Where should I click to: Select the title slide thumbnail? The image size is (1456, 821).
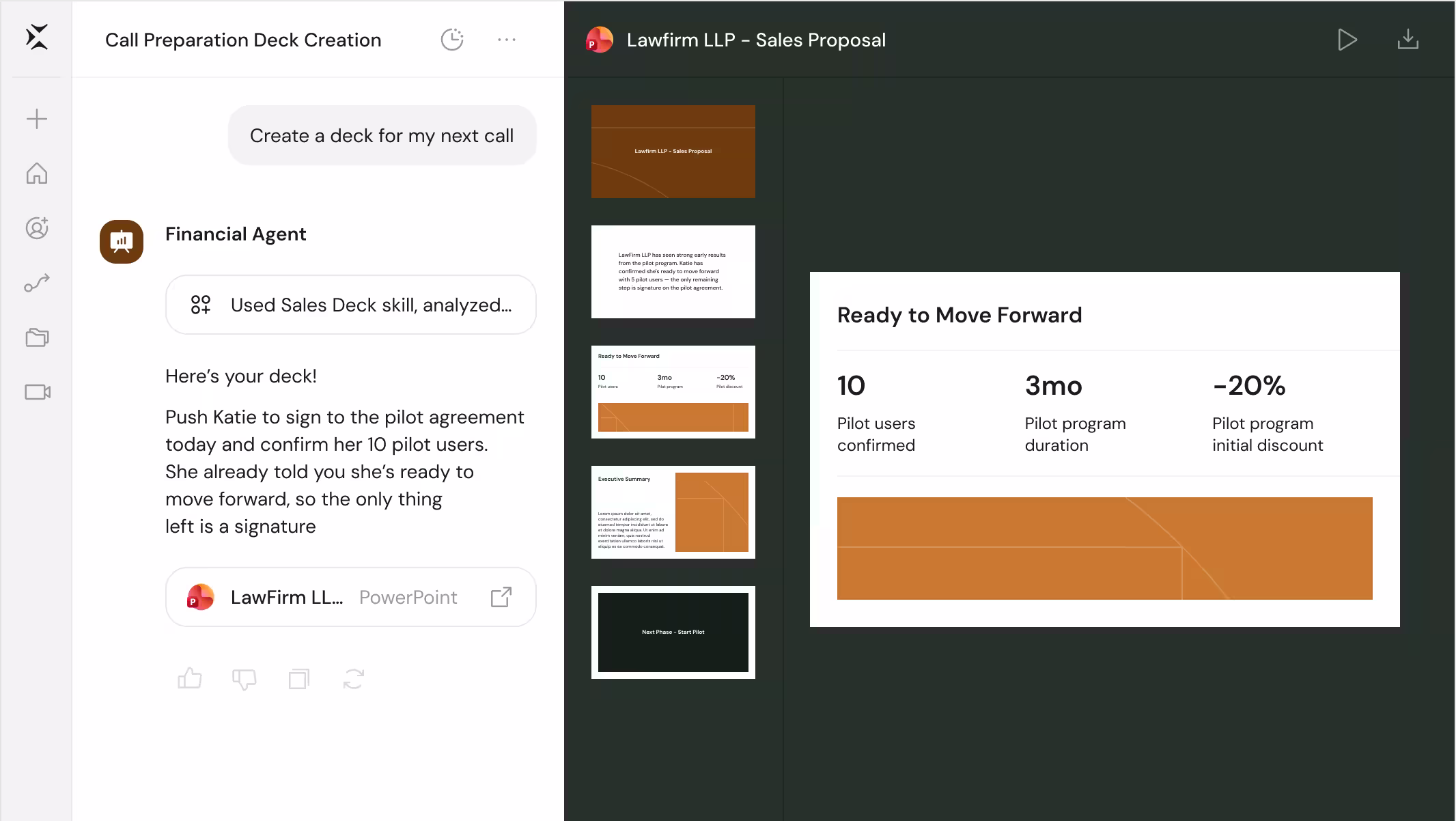[673, 152]
